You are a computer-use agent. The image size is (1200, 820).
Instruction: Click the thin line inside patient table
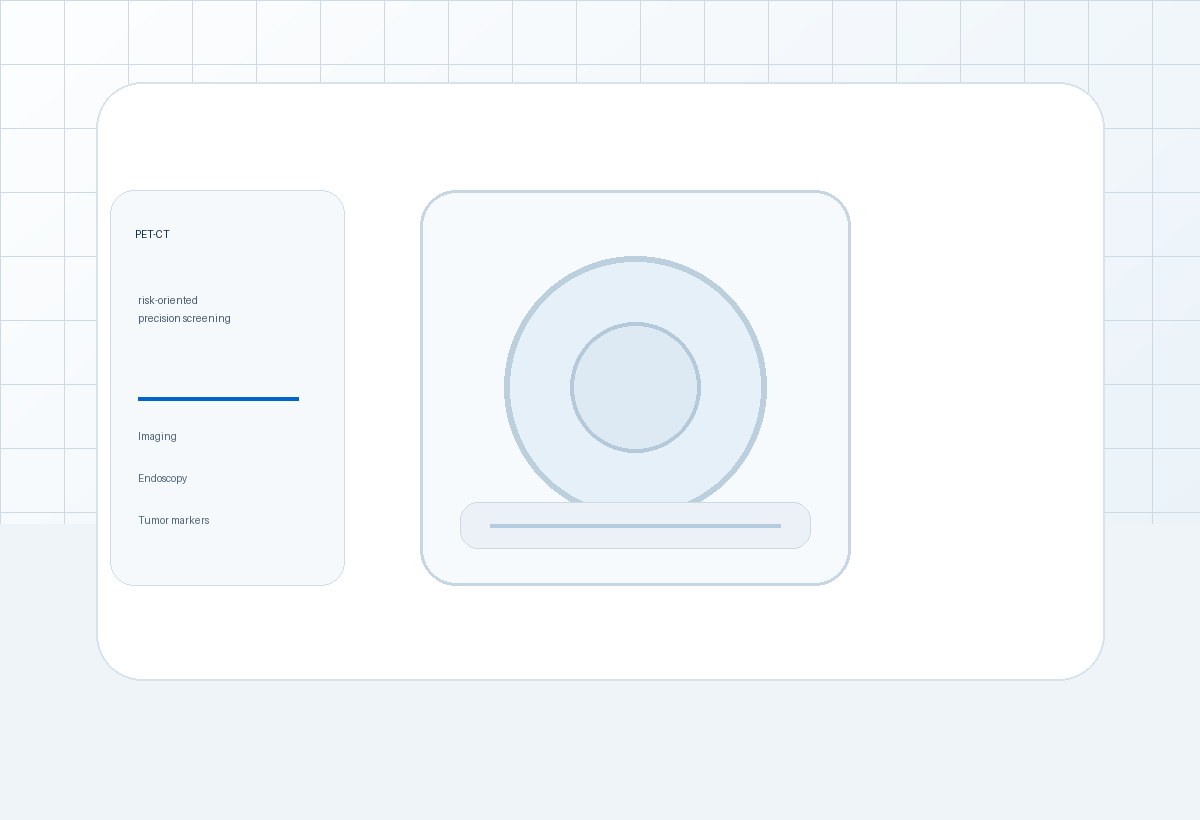tap(635, 526)
